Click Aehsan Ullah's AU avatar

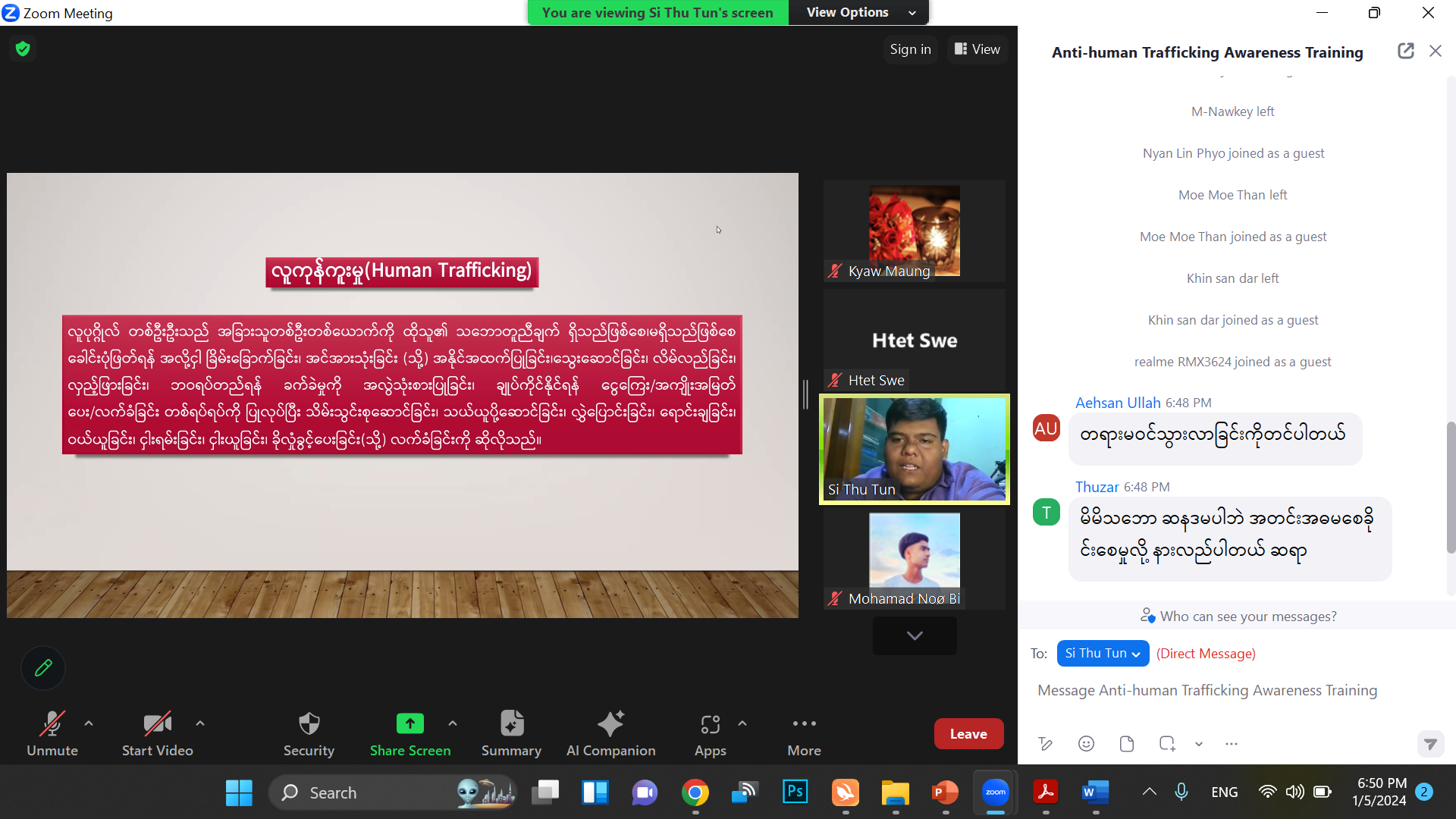(1046, 428)
